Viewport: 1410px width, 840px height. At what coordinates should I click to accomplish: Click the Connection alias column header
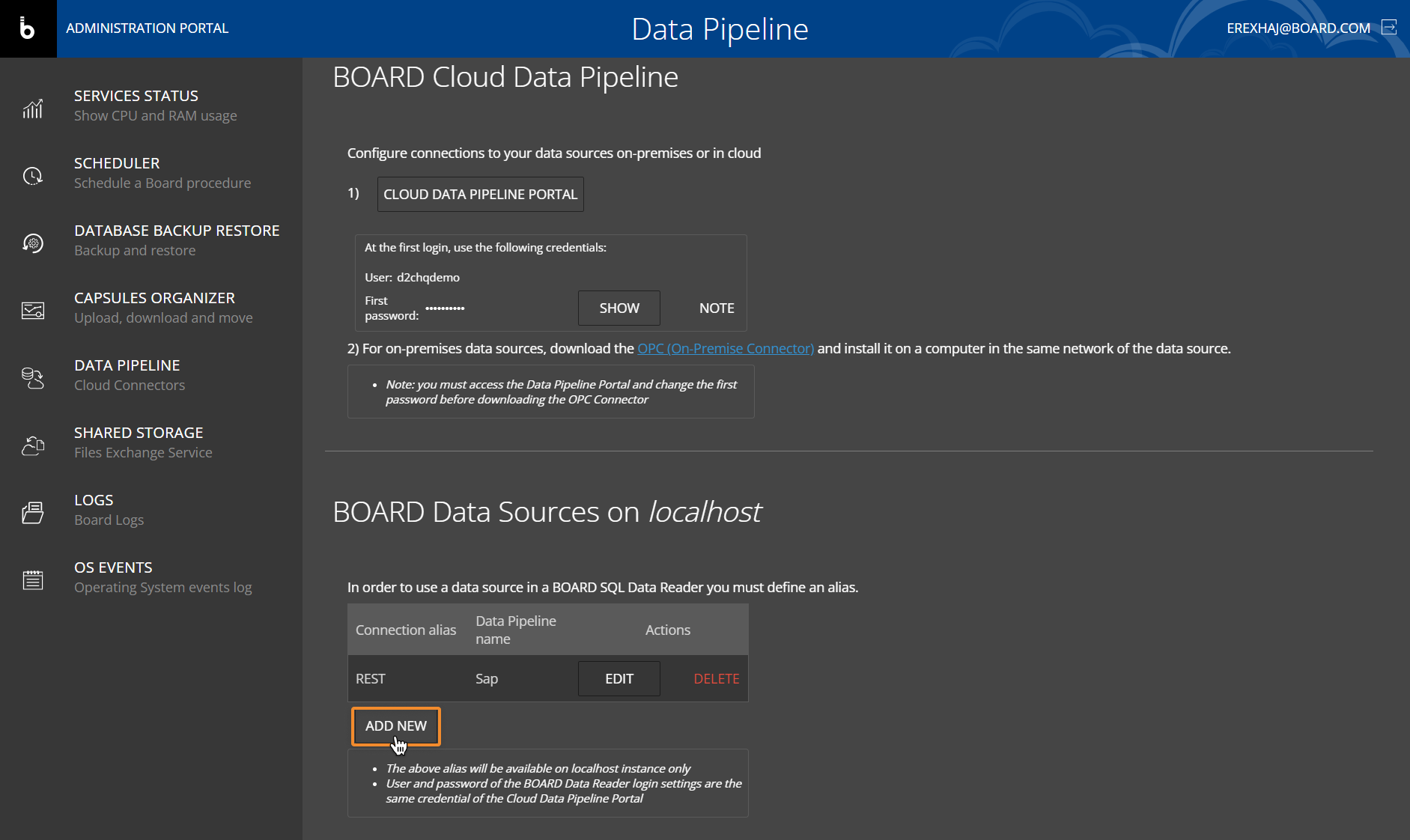point(406,630)
